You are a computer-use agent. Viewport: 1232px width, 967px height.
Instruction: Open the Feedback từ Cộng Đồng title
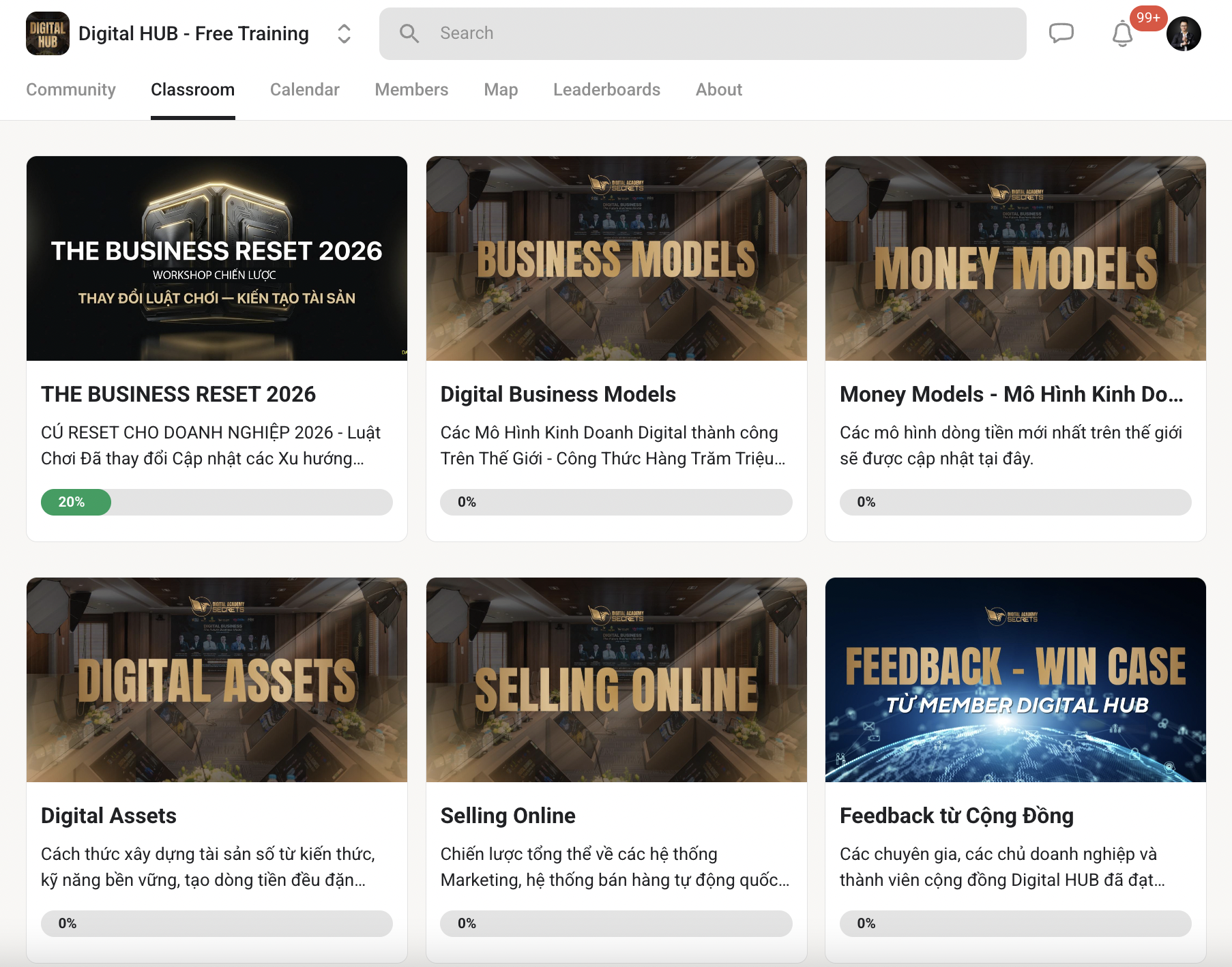956,816
